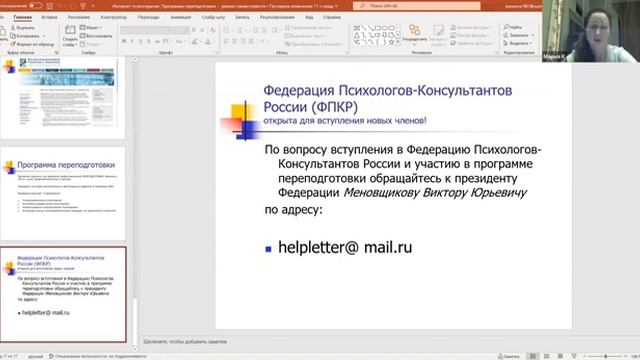
Task: Toggle text shadow formatting
Action: (149, 41)
